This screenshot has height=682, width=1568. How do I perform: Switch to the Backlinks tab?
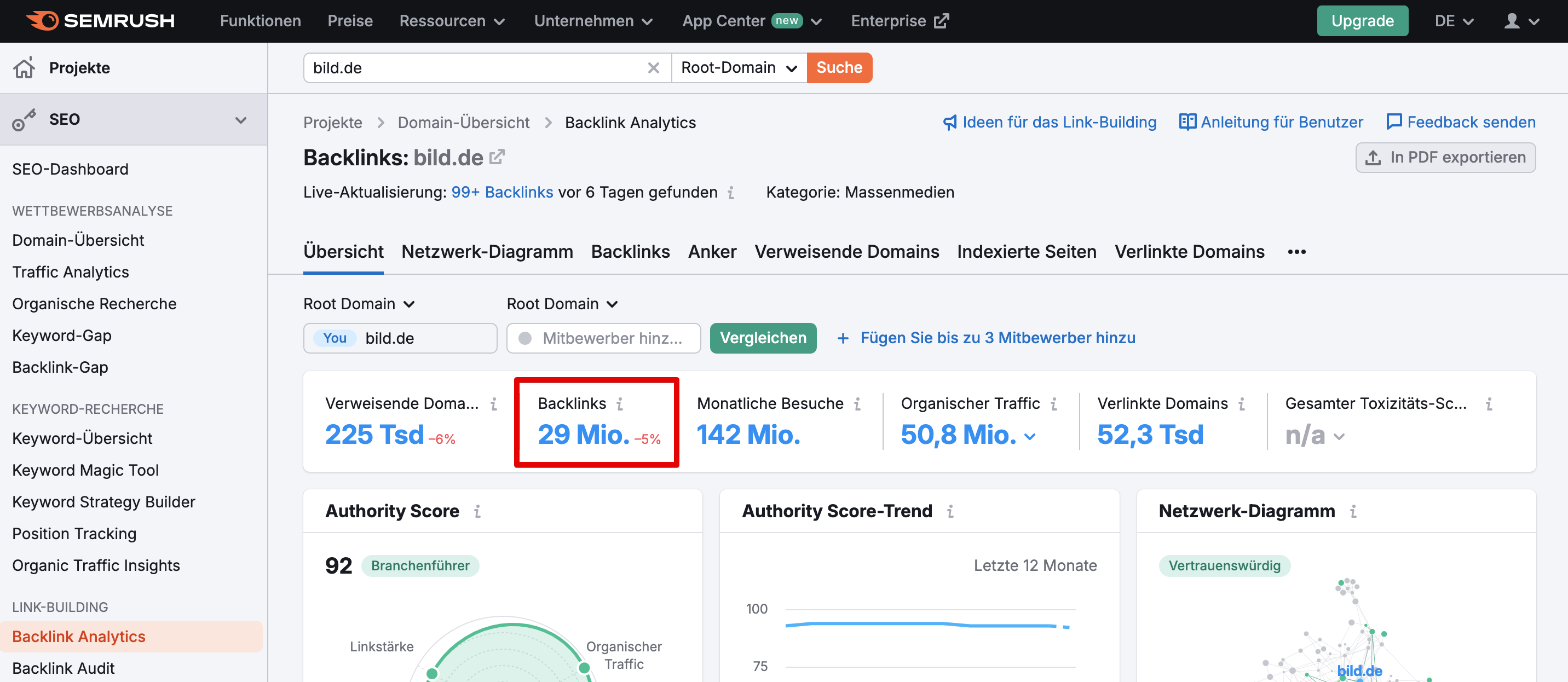[631, 252]
